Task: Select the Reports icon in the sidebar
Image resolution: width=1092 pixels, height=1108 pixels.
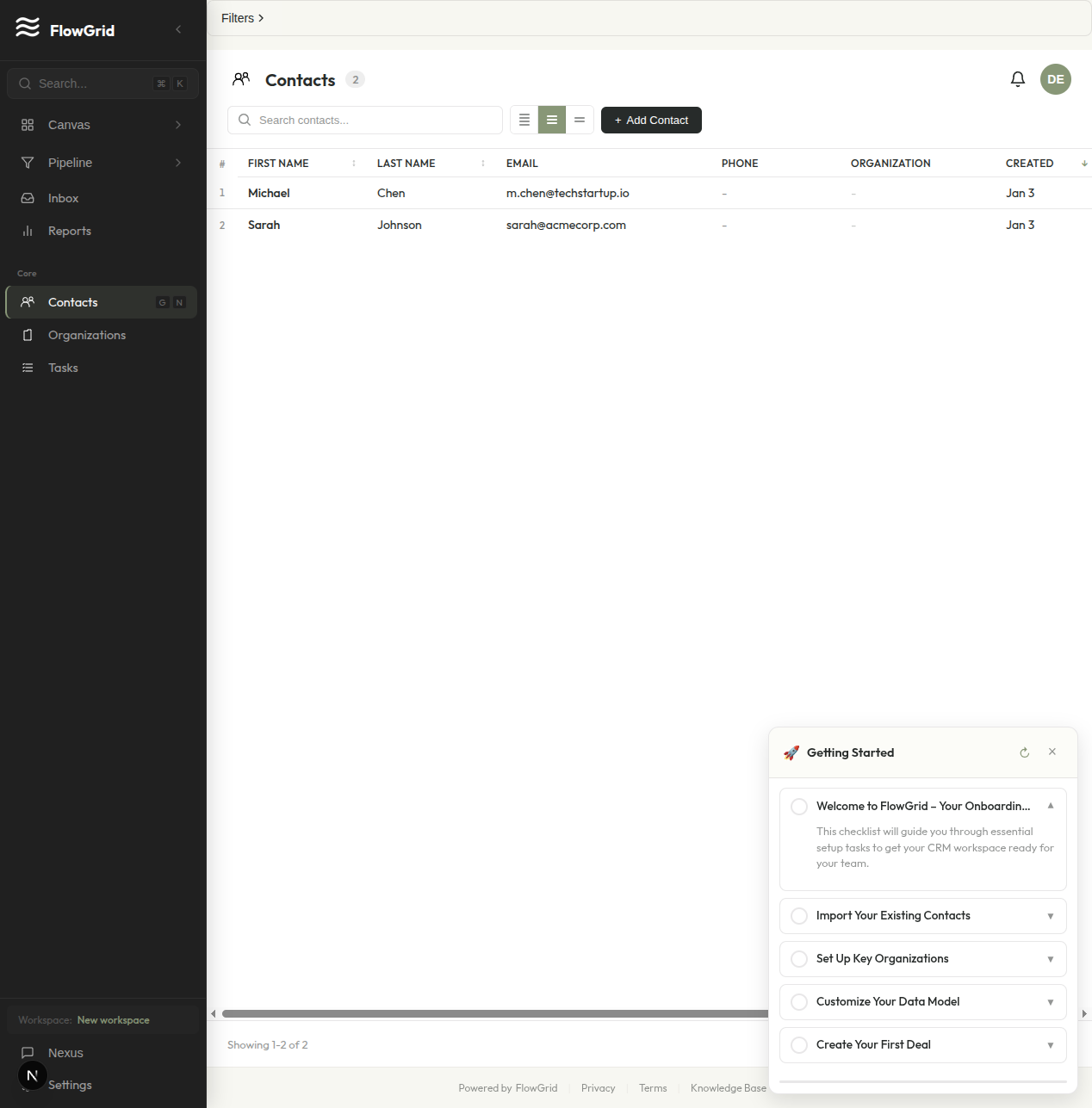Action: tap(28, 231)
